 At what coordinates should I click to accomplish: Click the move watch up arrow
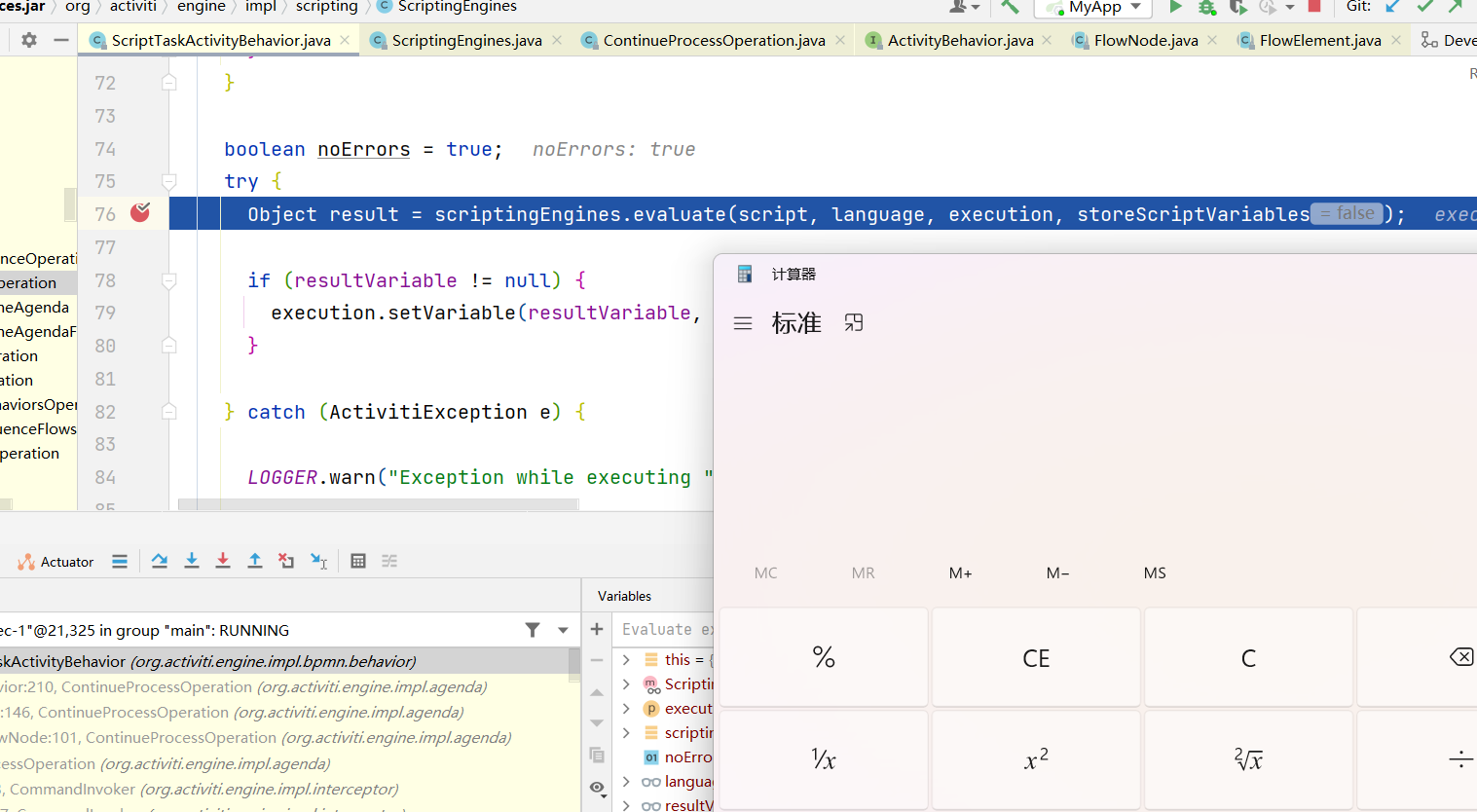(x=597, y=692)
